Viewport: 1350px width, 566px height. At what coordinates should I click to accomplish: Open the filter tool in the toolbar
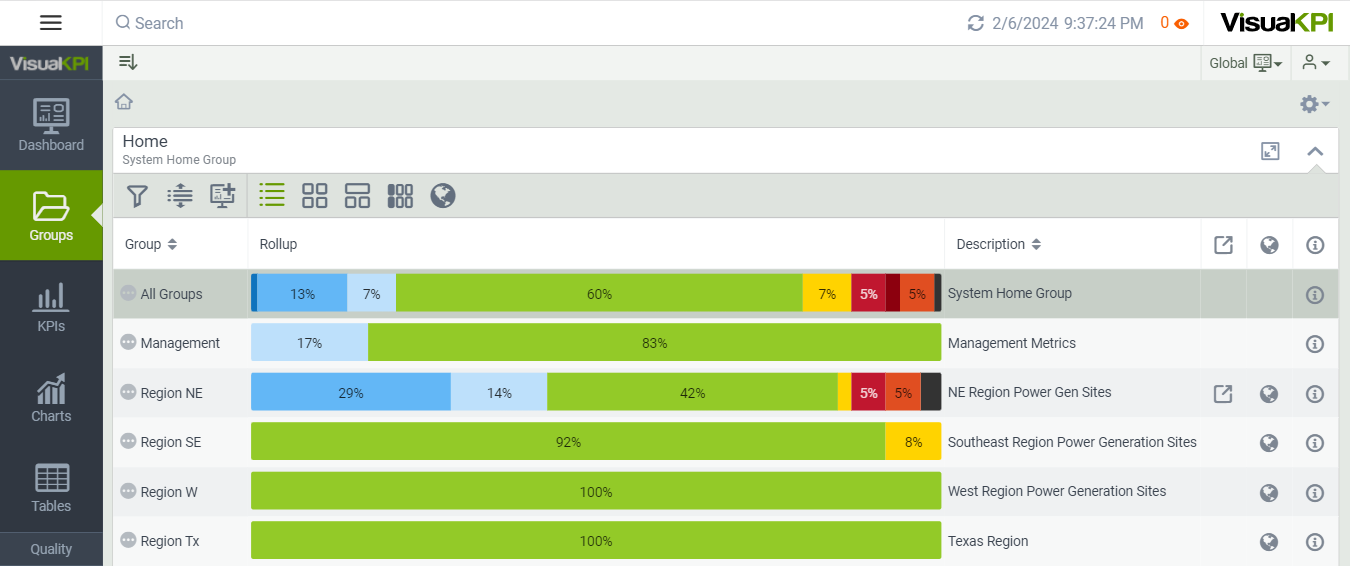[x=138, y=196]
